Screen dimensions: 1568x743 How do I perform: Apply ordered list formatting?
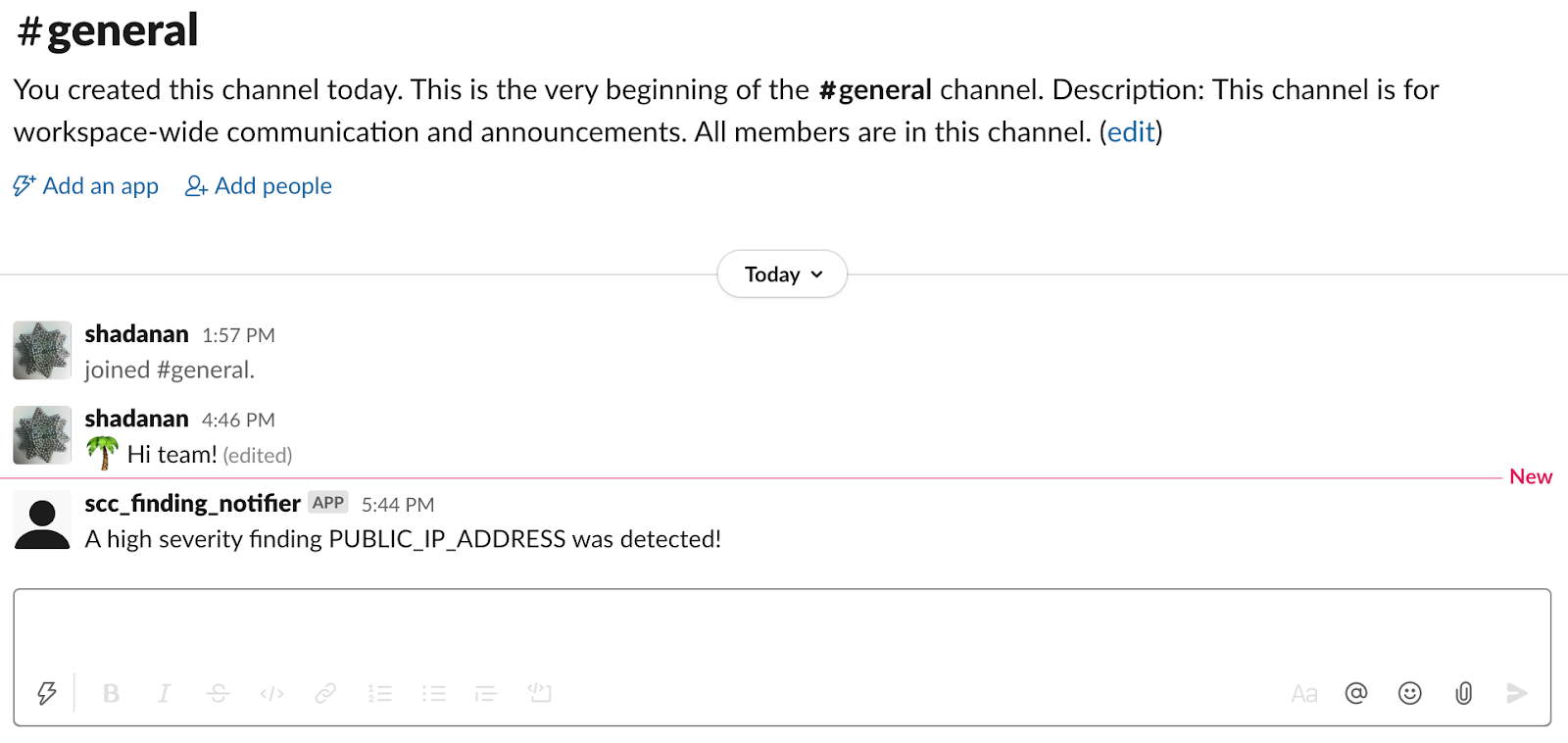click(x=380, y=693)
